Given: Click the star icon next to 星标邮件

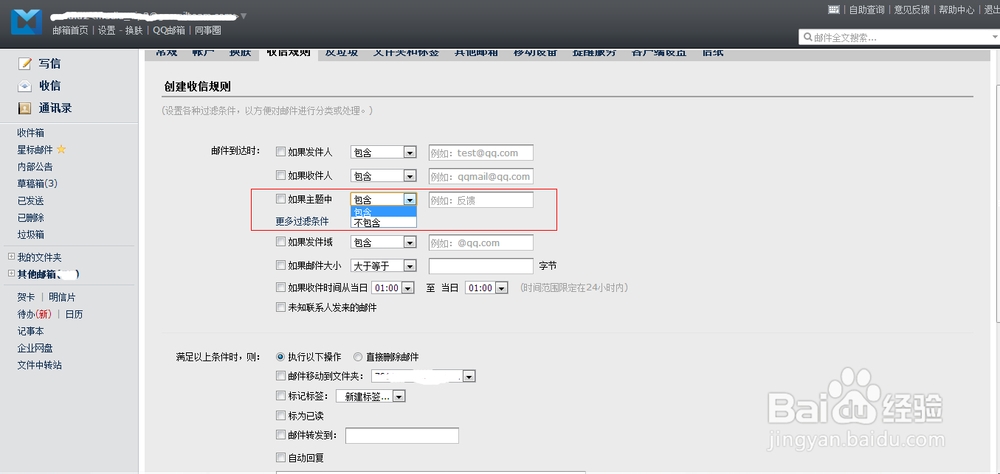Looking at the screenshot, I should click(x=61, y=149).
